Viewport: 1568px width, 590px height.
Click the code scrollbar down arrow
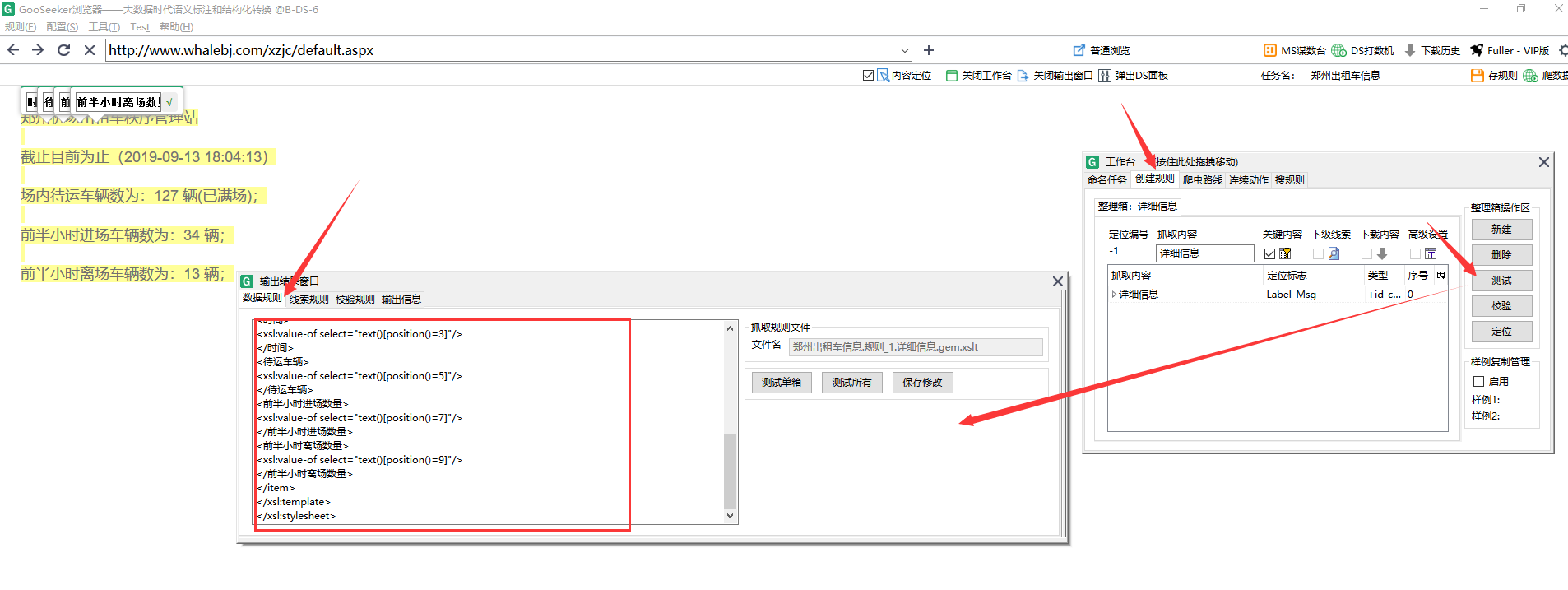(x=730, y=516)
